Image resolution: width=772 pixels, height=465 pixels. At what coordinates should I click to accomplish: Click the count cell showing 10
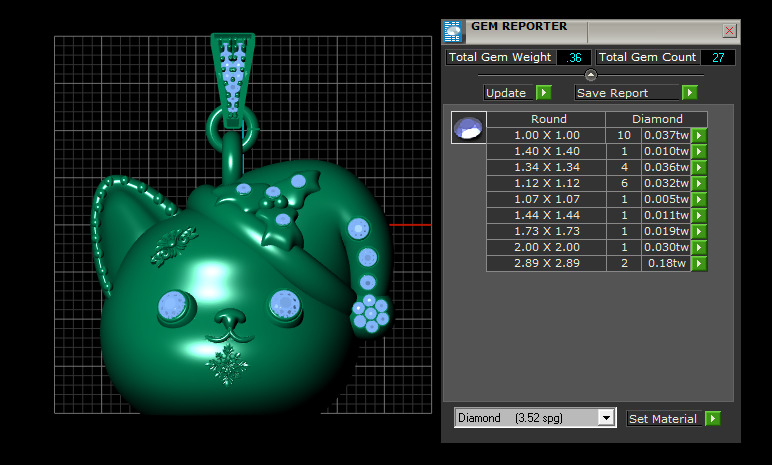[x=624, y=135]
